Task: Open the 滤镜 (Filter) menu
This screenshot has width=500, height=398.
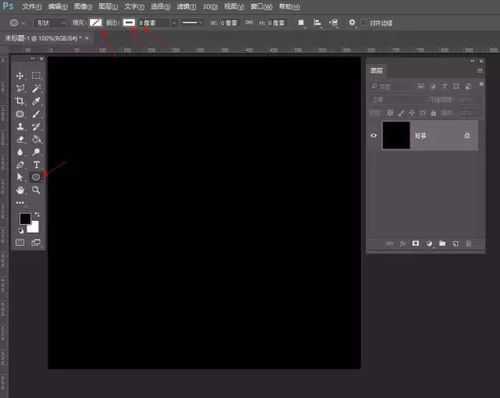Action: coord(187,6)
